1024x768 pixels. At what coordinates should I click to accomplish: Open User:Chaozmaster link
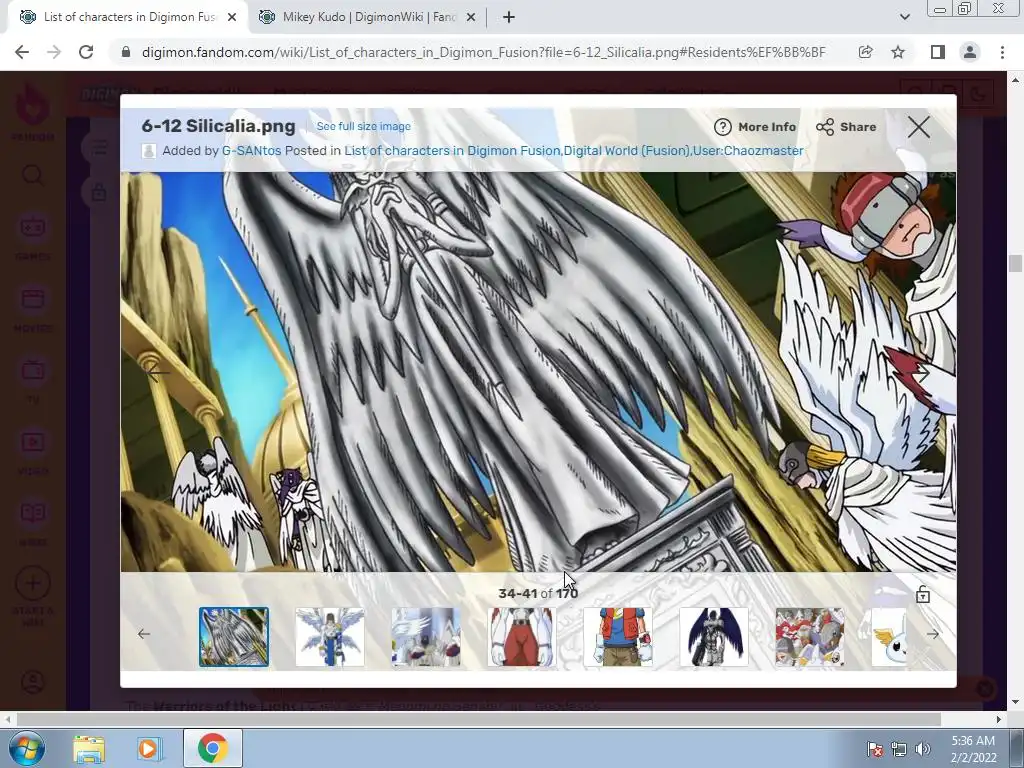point(748,150)
